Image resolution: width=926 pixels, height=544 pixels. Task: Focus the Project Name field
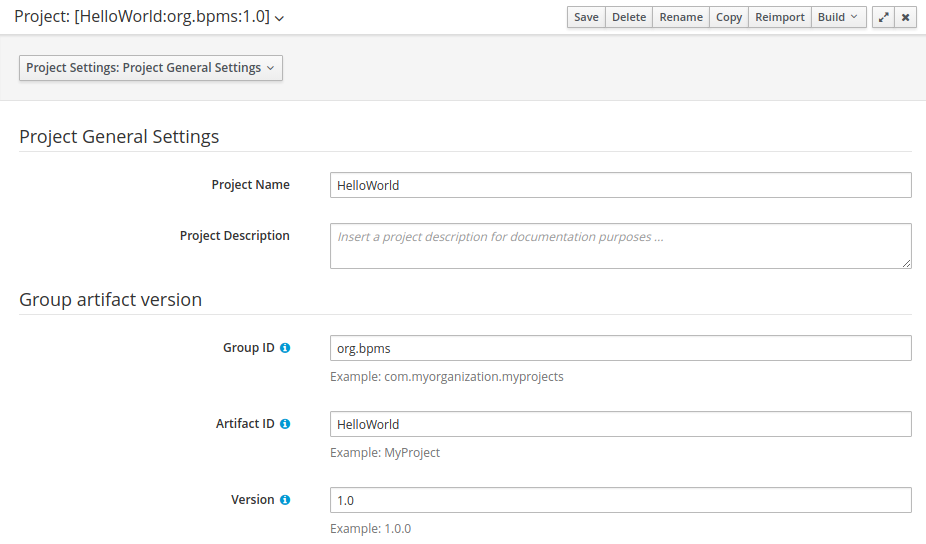point(621,185)
